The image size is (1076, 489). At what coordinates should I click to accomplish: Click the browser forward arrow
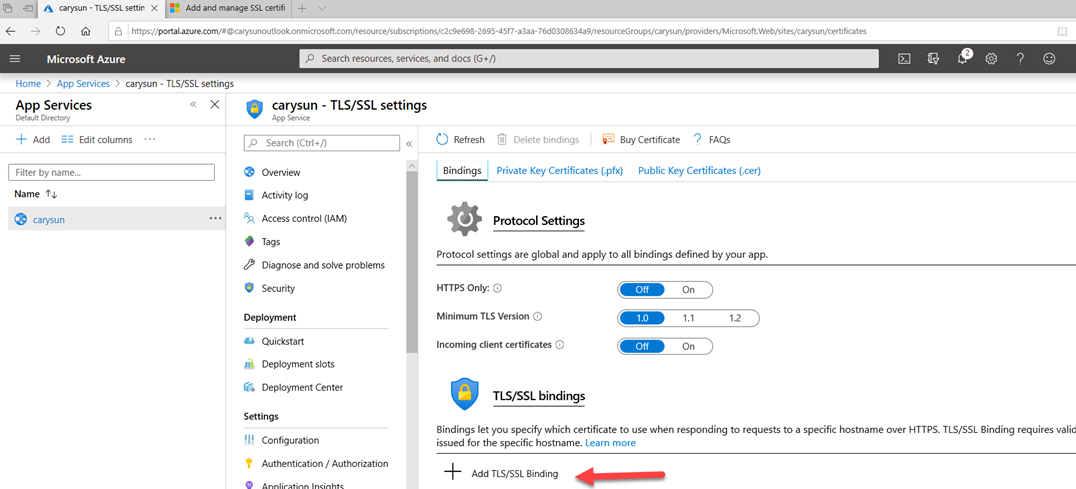(36, 31)
